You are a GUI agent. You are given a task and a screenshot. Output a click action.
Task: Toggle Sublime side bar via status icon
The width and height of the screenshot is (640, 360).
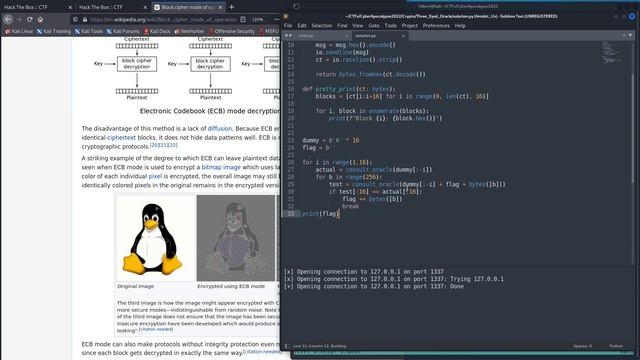point(287,346)
